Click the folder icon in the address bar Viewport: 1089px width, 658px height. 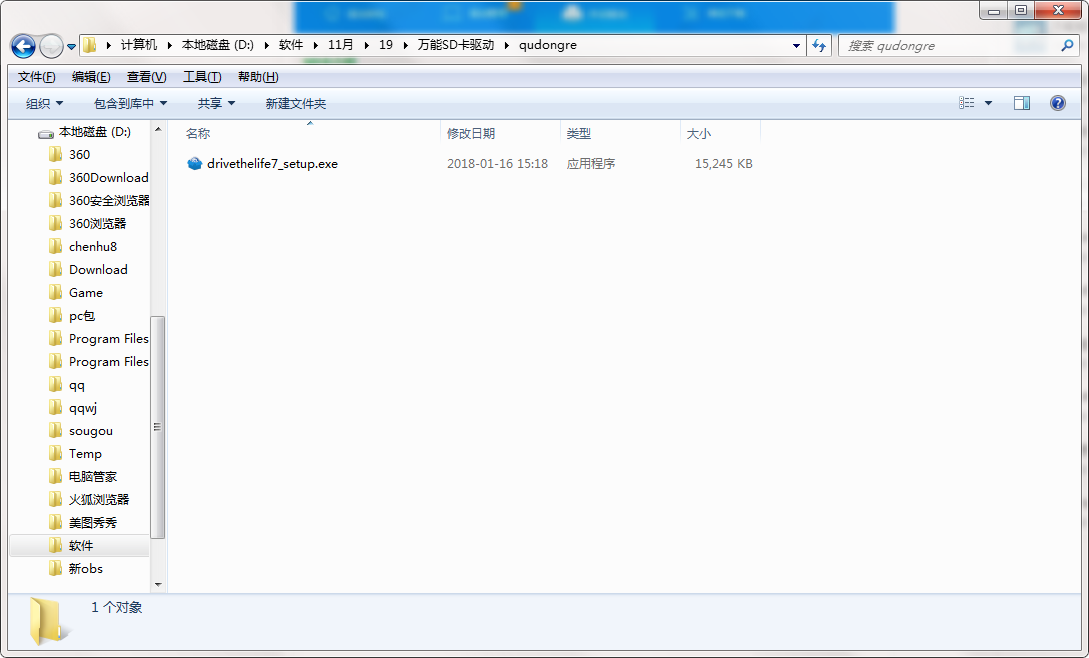point(90,45)
